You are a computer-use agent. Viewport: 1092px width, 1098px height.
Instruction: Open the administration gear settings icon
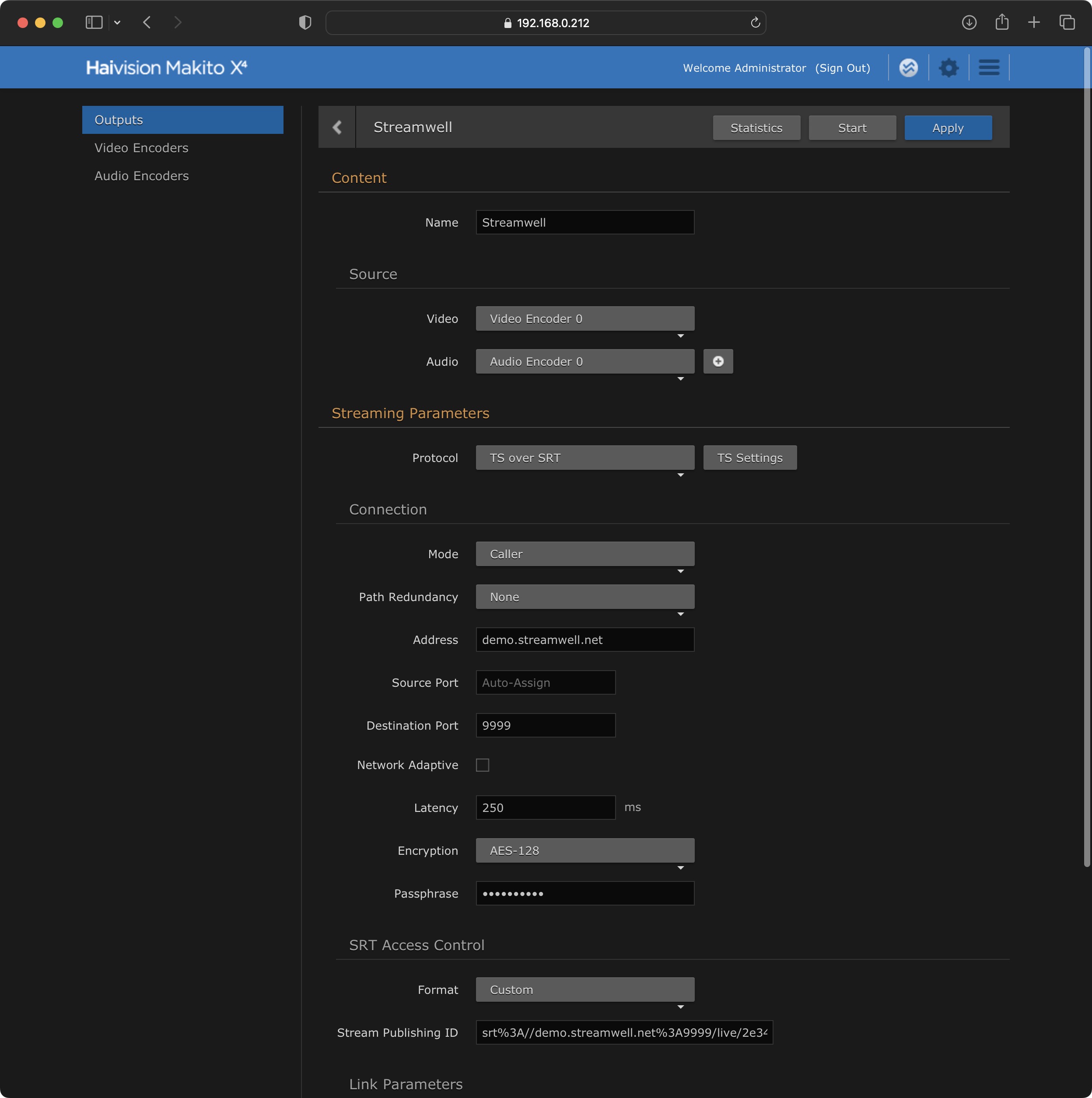(948, 68)
